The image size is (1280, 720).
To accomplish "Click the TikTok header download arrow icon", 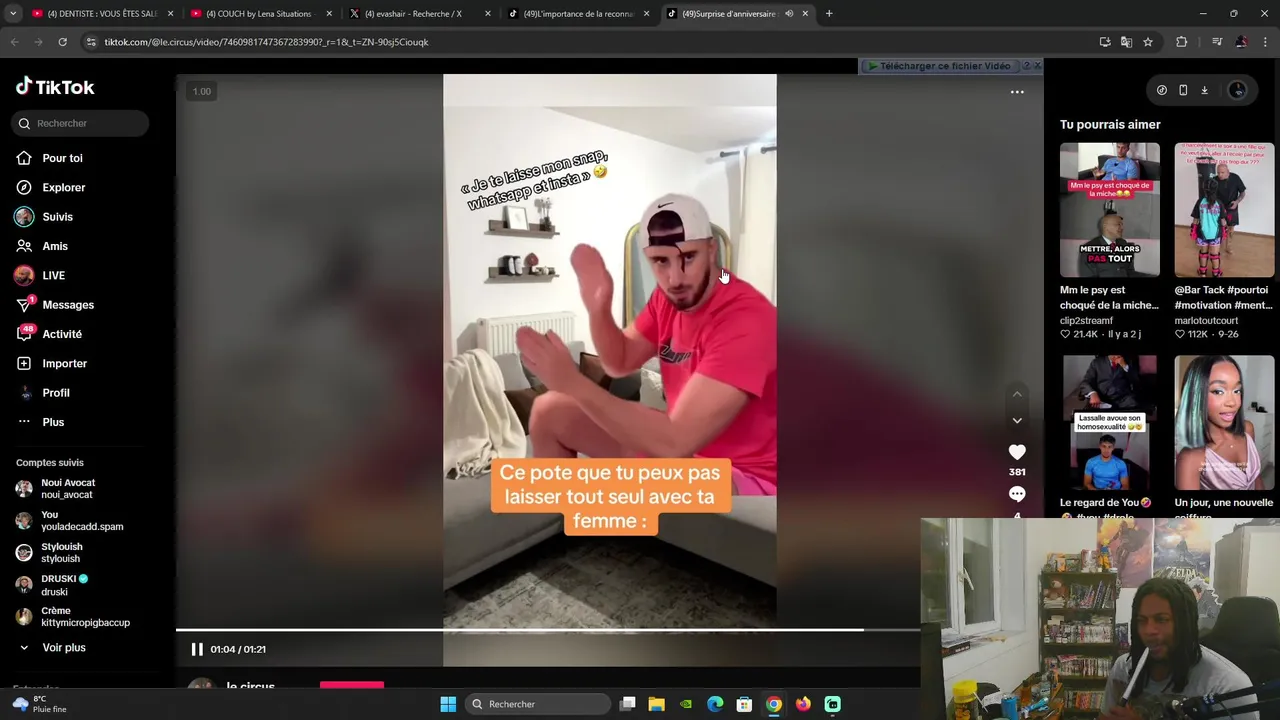I will tap(1204, 90).
